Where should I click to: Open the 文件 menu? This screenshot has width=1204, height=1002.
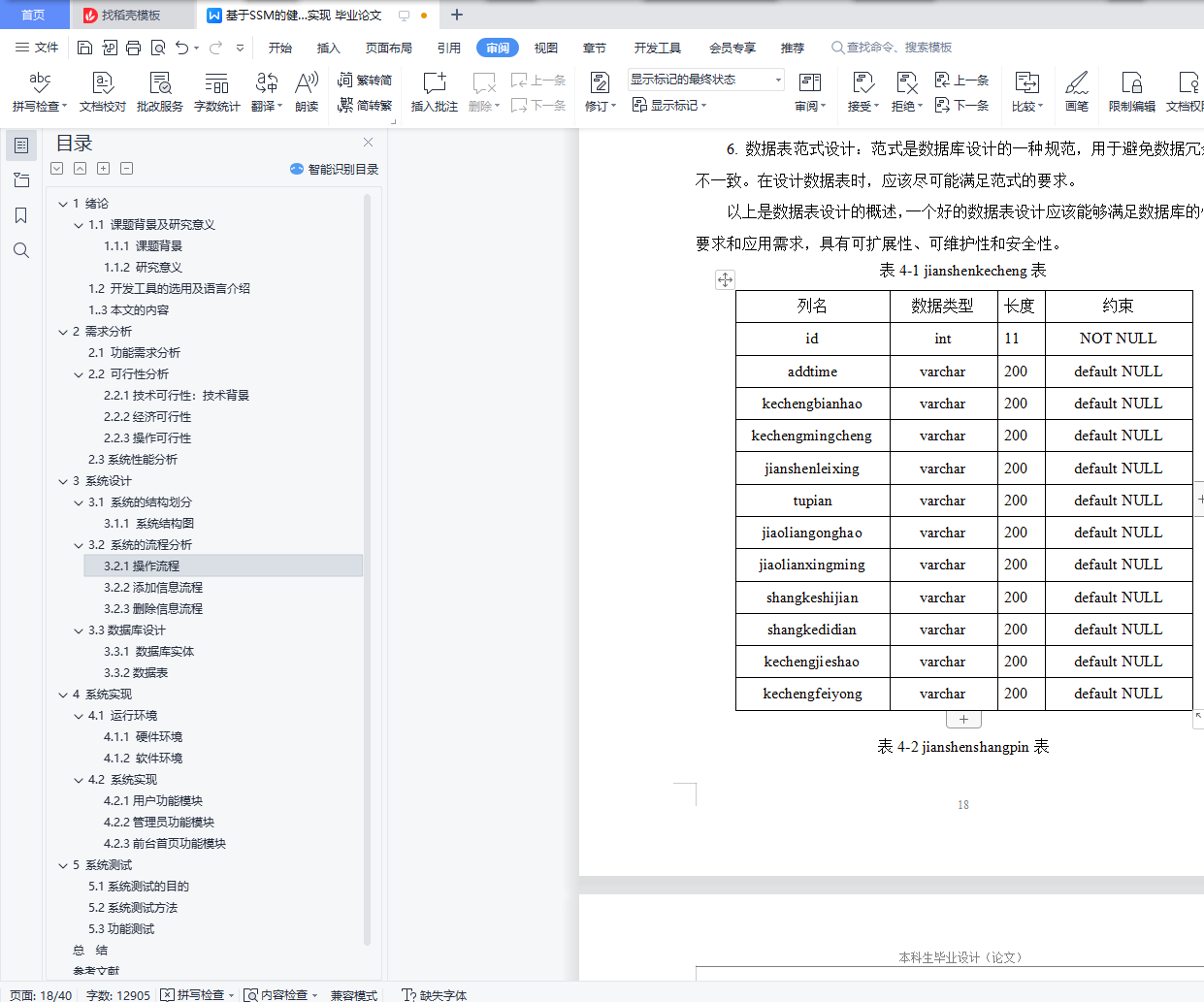coord(37,48)
